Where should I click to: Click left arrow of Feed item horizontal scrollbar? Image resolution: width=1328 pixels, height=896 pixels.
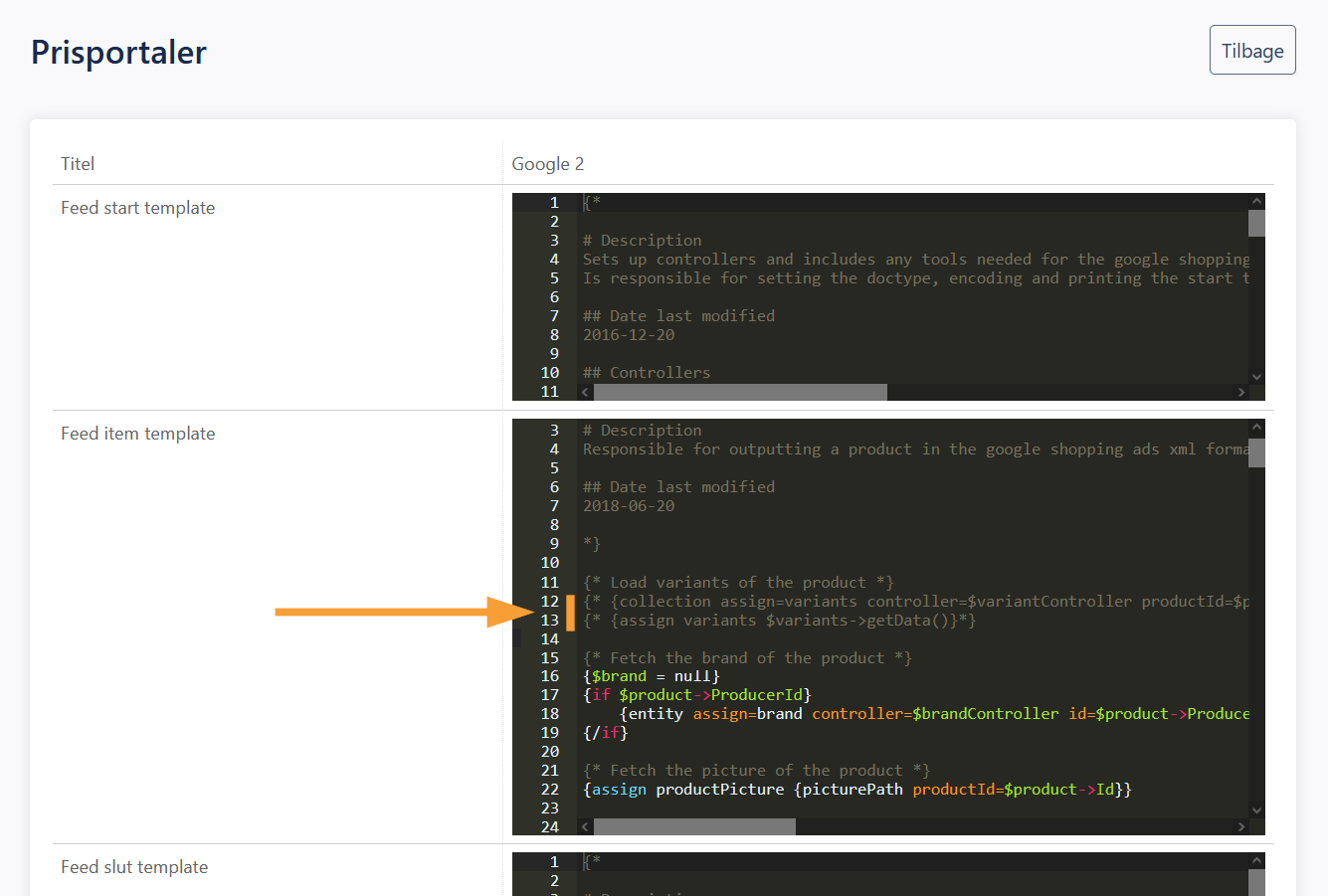[x=585, y=826]
